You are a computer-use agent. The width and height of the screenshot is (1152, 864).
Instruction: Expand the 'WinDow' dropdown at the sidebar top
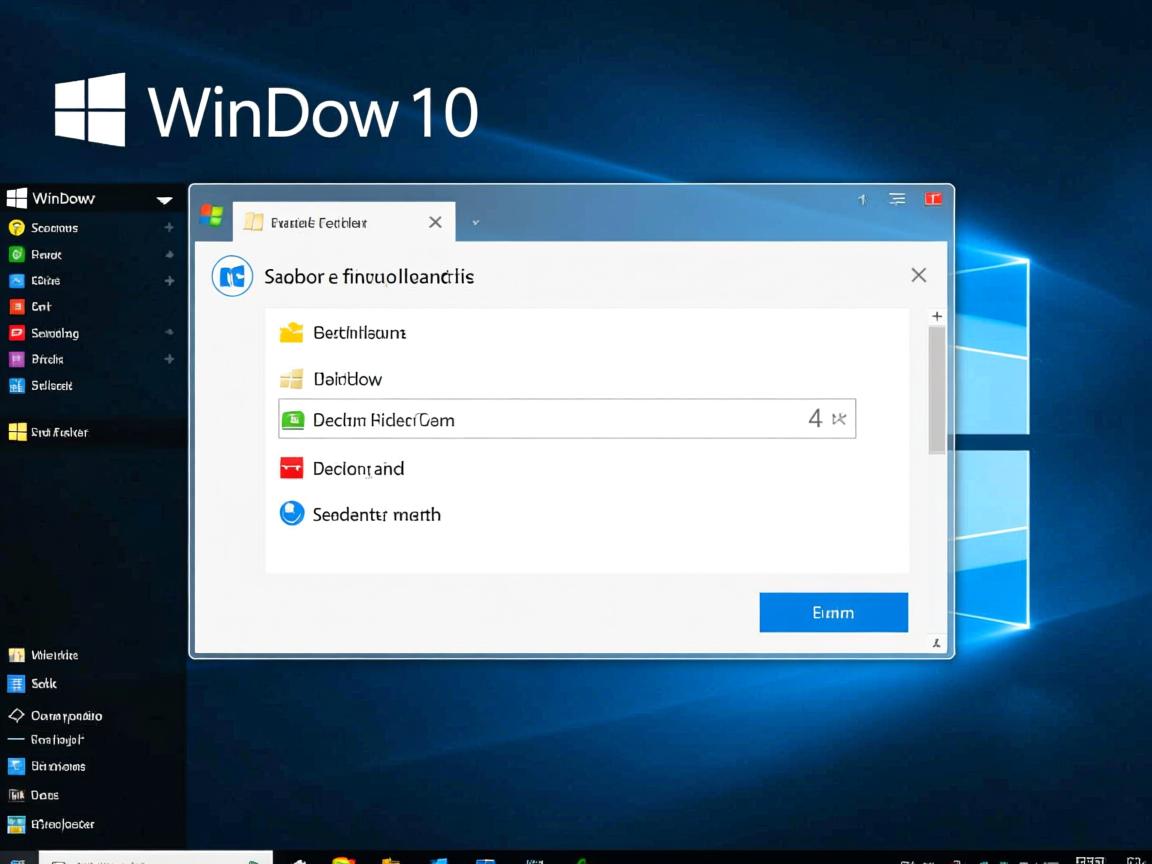click(x=163, y=197)
